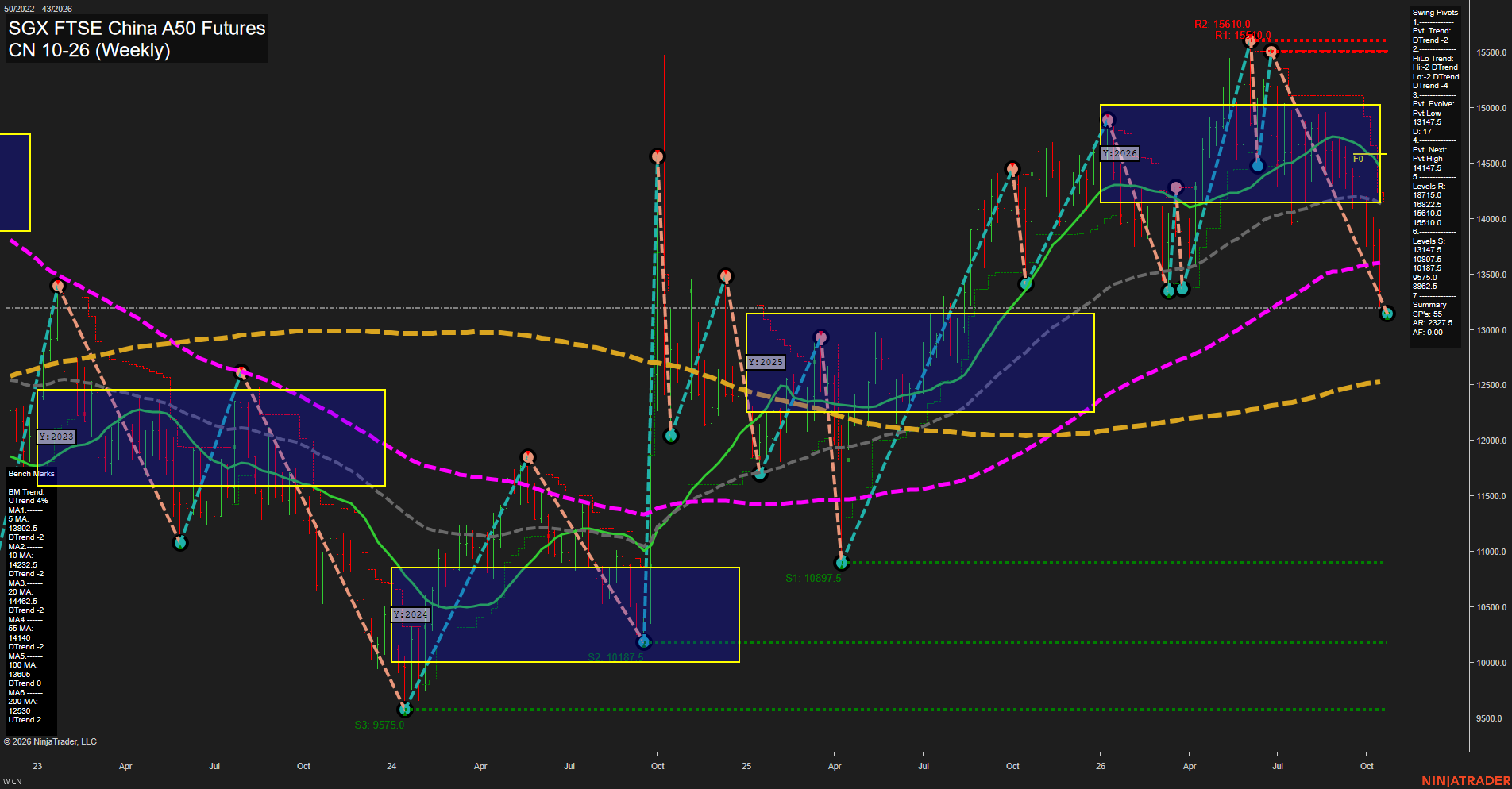Click the SGX FTSE China A50 Futures title
The image size is (1512, 789).
[x=137, y=28]
